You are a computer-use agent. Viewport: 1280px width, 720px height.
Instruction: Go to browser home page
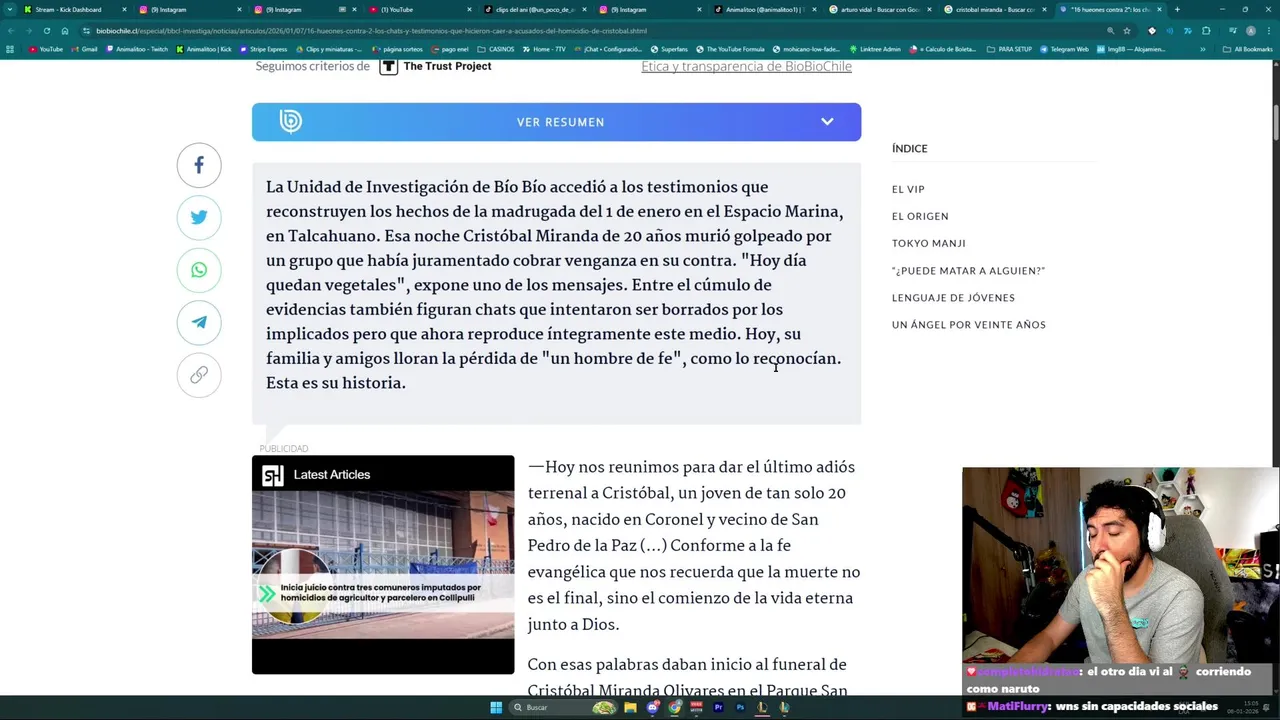coord(64,31)
